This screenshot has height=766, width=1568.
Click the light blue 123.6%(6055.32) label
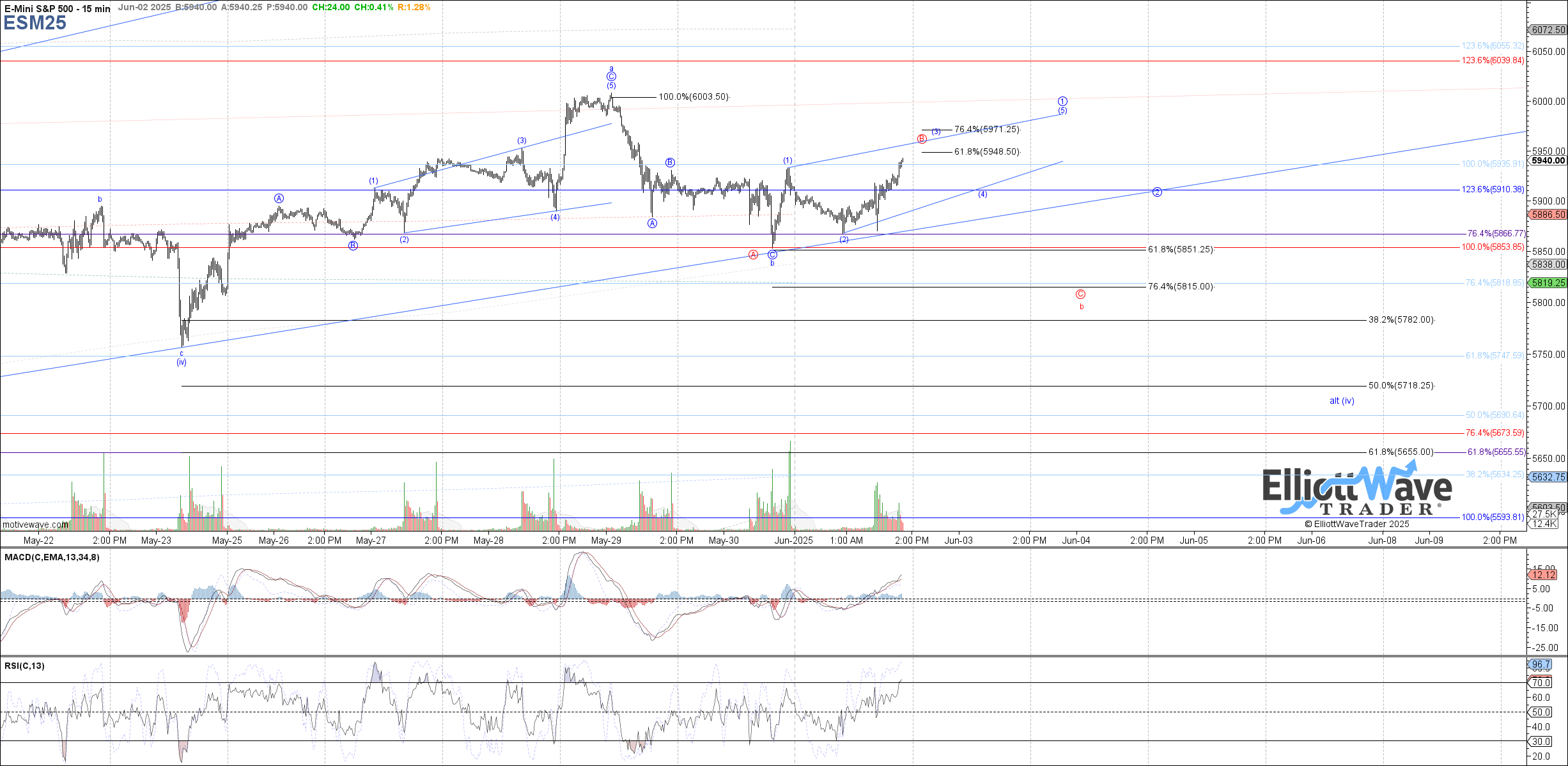tap(1493, 46)
